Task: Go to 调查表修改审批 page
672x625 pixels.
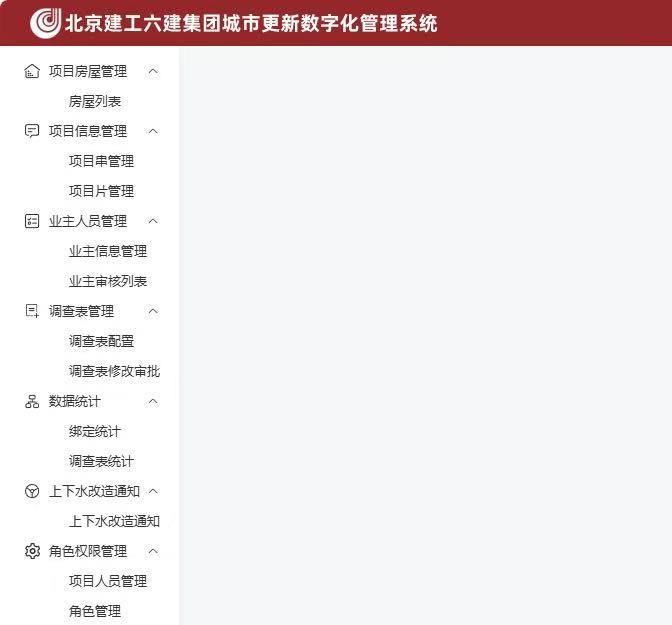Action: 114,371
